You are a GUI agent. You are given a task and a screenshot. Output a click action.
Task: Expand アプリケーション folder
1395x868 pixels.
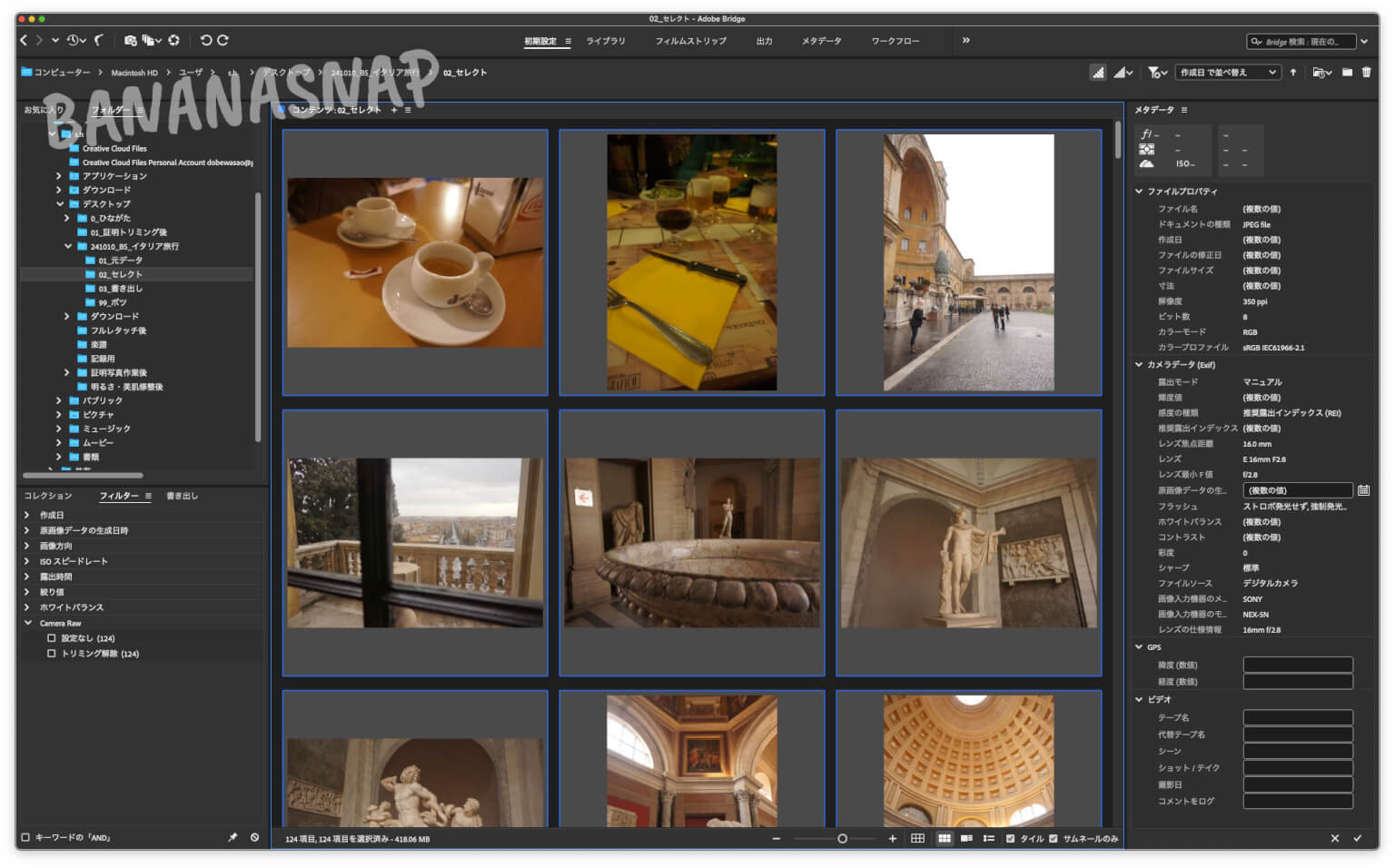pyautogui.click(x=59, y=176)
